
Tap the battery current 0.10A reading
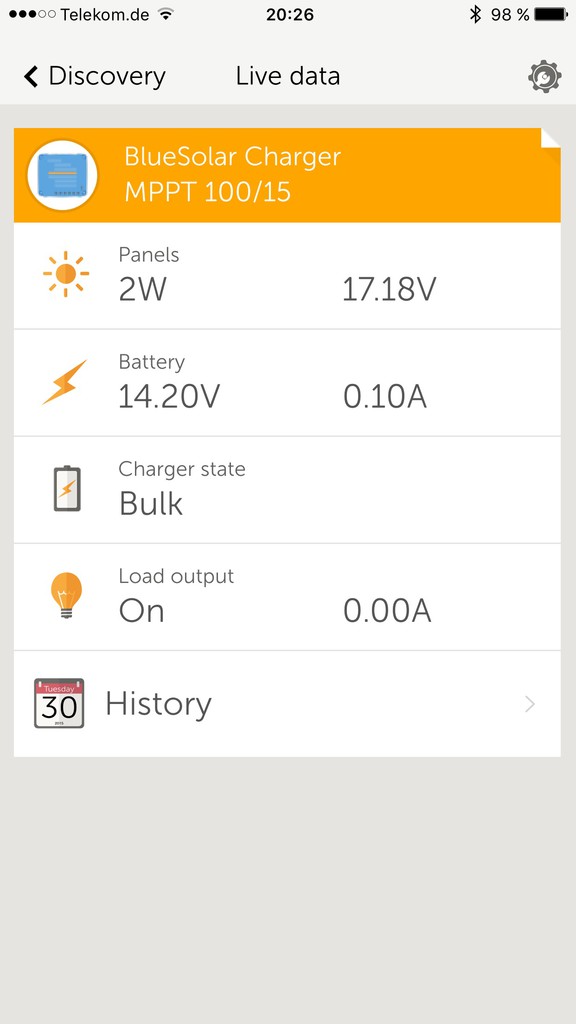click(385, 396)
